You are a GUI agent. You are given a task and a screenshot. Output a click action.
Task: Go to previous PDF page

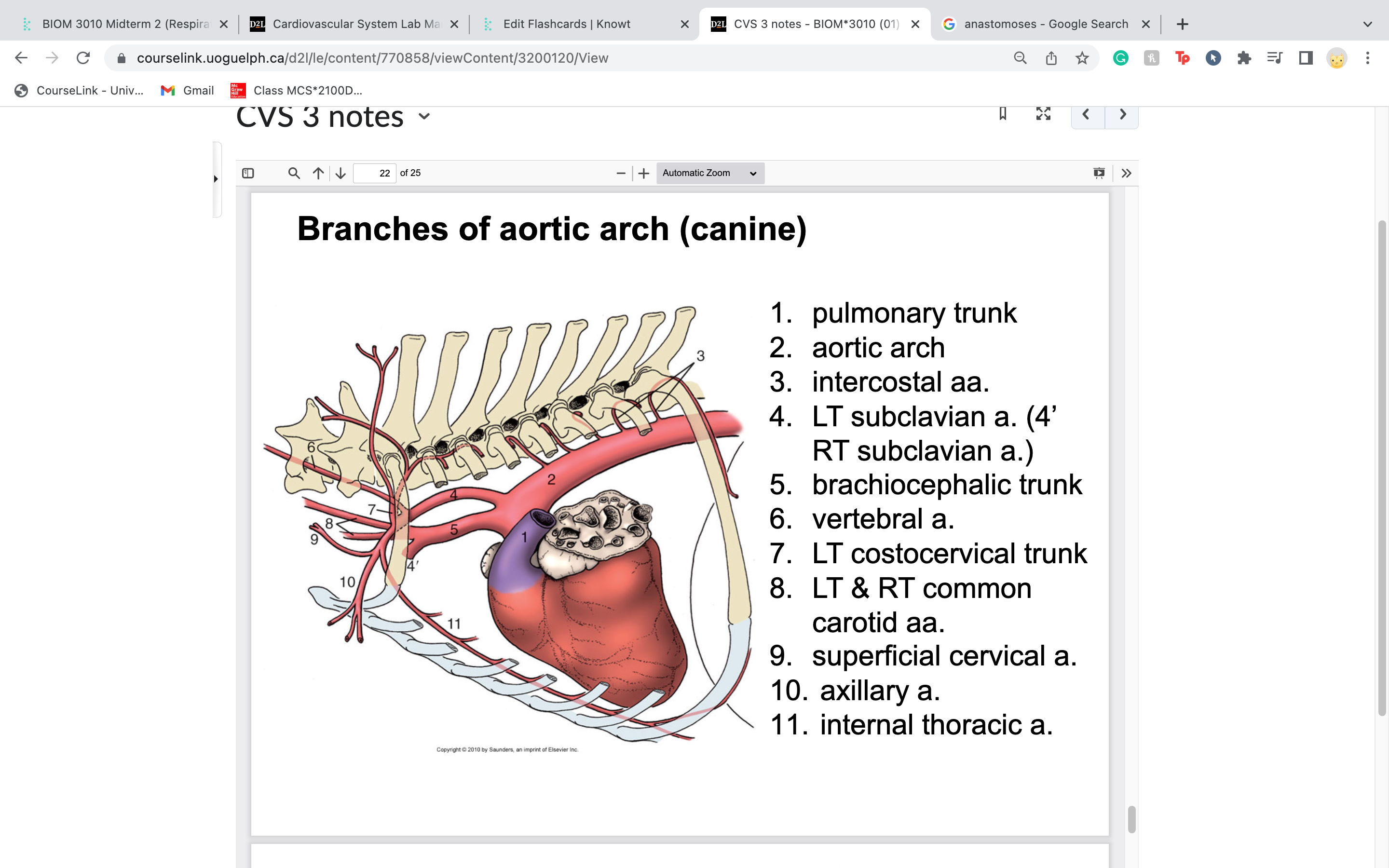pos(318,173)
